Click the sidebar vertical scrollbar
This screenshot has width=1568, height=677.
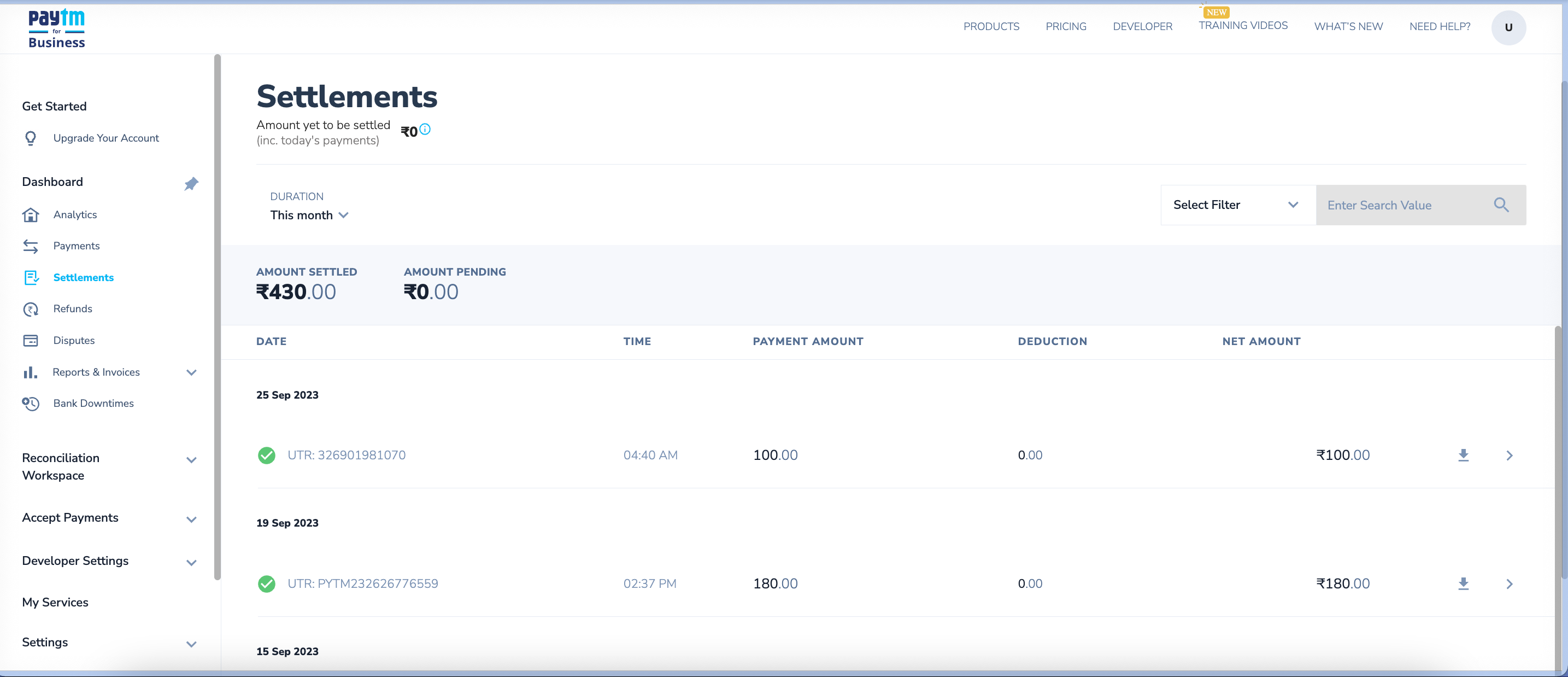coord(218,317)
